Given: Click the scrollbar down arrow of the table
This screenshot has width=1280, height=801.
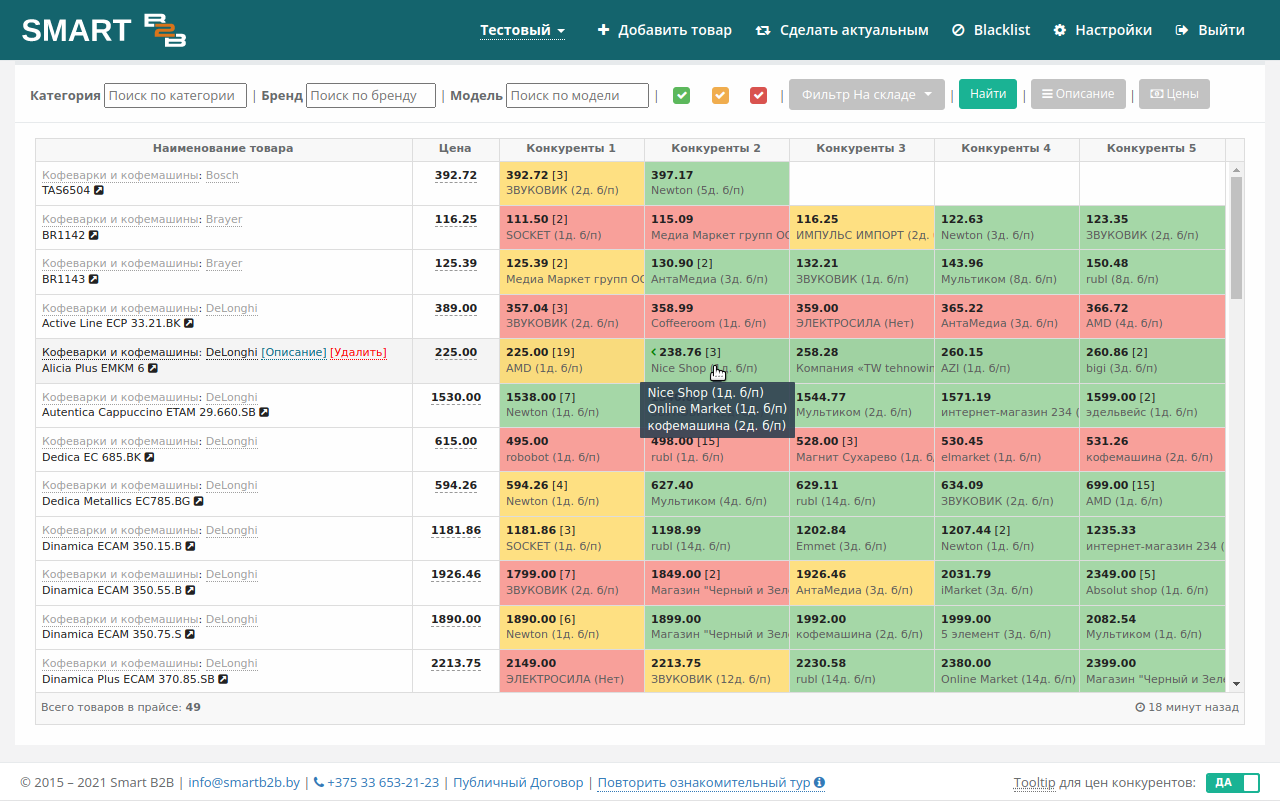Looking at the screenshot, I should tap(1236, 684).
